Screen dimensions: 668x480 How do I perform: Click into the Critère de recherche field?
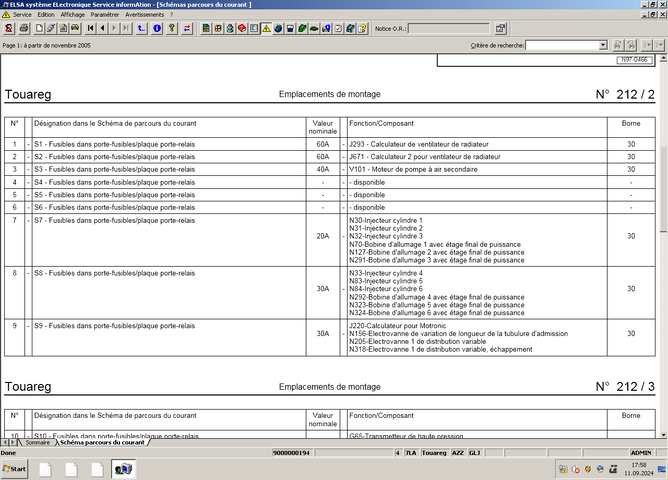tap(562, 45)
